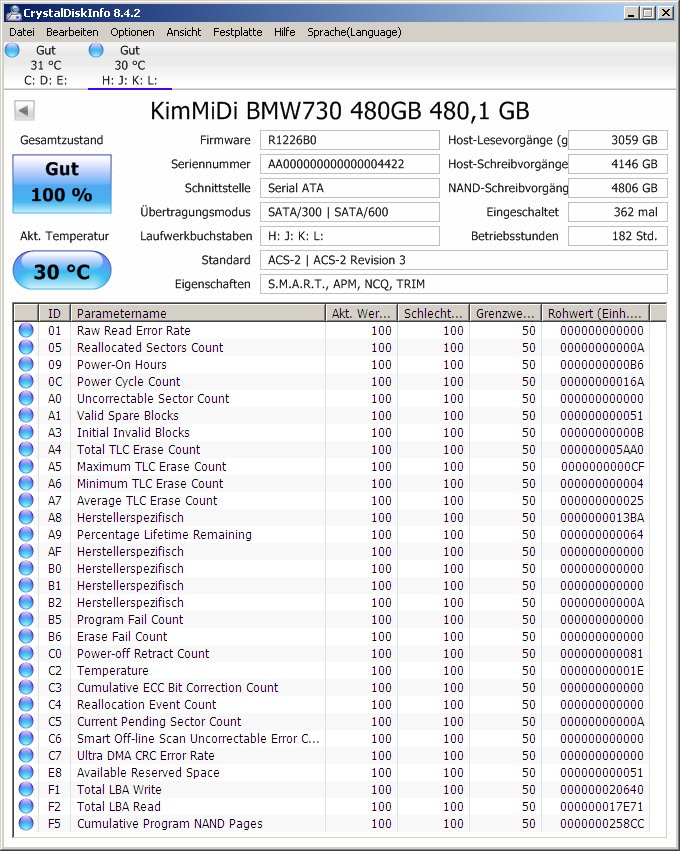Click the Laufwerkbuchstaben field H: J: K: L:
The width and height of the screenshot is (680, 851).
coord(349,236)
